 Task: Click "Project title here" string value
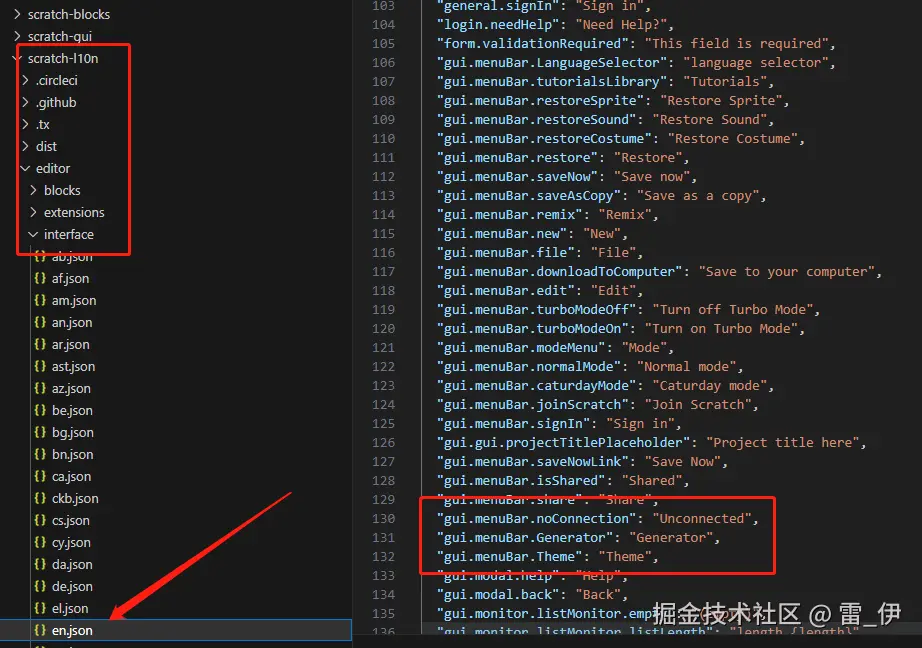pyautogui.click(x=783, y=442)
